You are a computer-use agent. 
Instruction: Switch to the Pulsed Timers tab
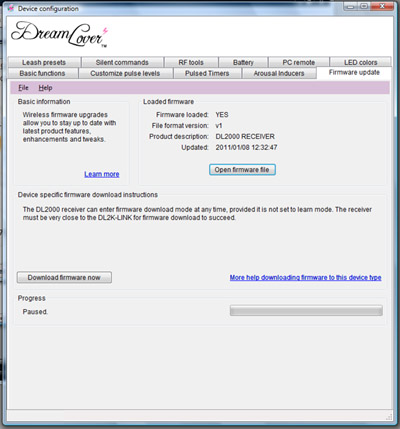point(207,73)
